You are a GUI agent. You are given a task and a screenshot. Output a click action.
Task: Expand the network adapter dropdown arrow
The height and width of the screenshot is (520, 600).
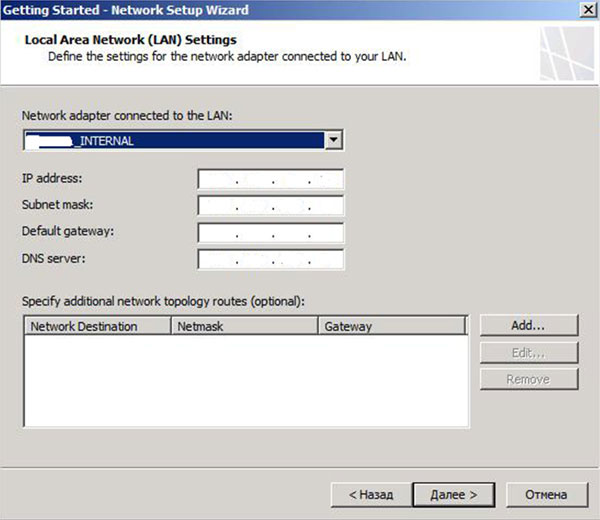(334, 141)
